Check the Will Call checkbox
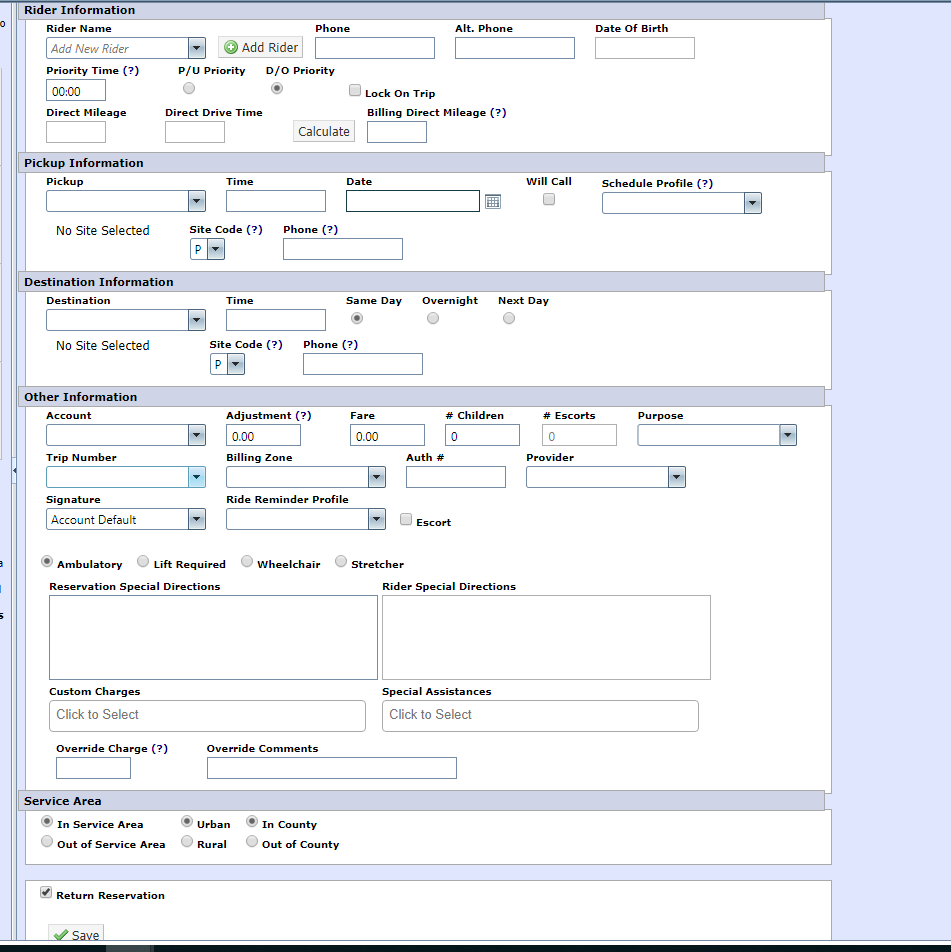Screen dimensions: 951x952 point(549,199)
